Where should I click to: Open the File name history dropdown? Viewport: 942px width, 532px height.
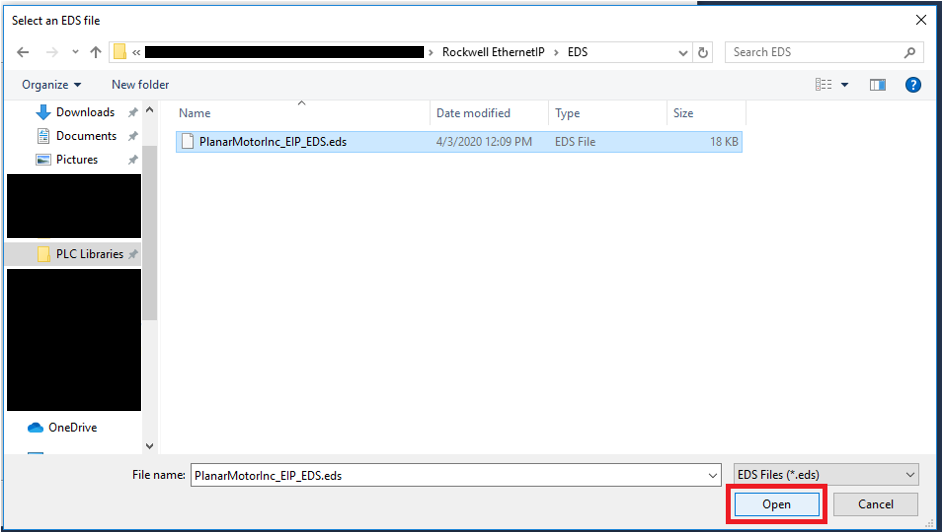point(712,476)
